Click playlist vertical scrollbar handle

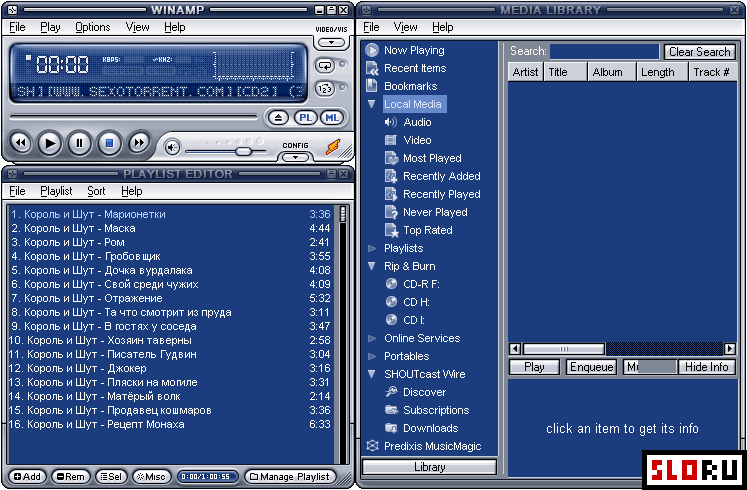343,214
